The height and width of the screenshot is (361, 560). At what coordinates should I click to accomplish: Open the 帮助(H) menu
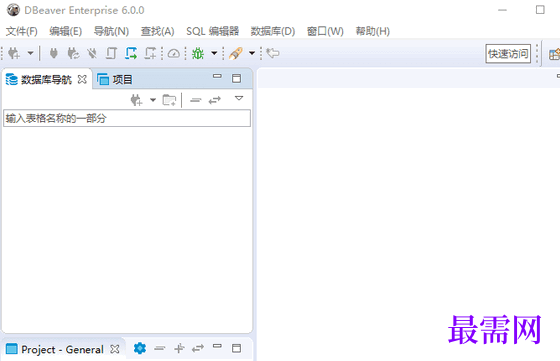click(x=372, y=31)
